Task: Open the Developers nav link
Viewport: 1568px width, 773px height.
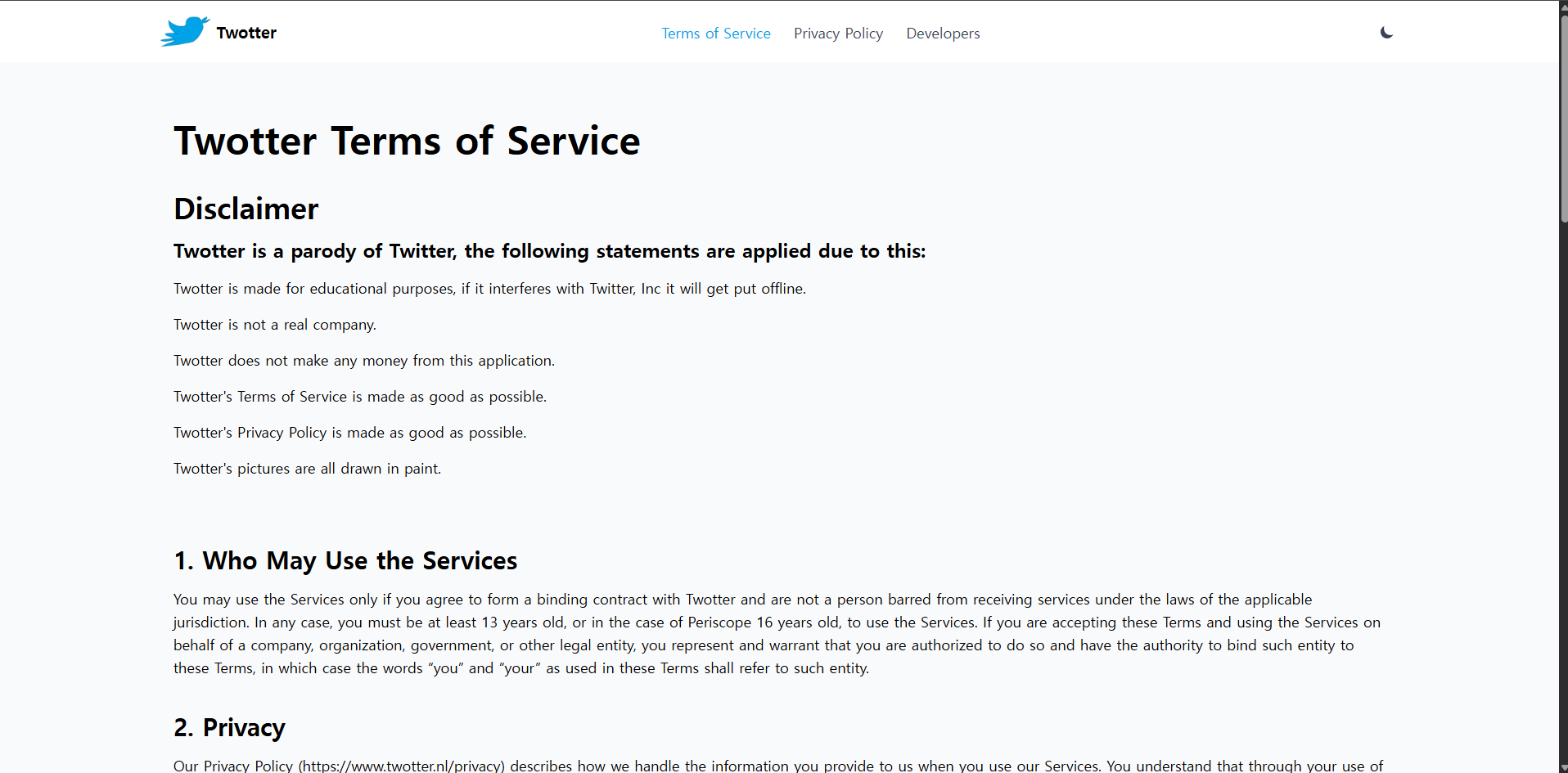Action: [942, 34]
